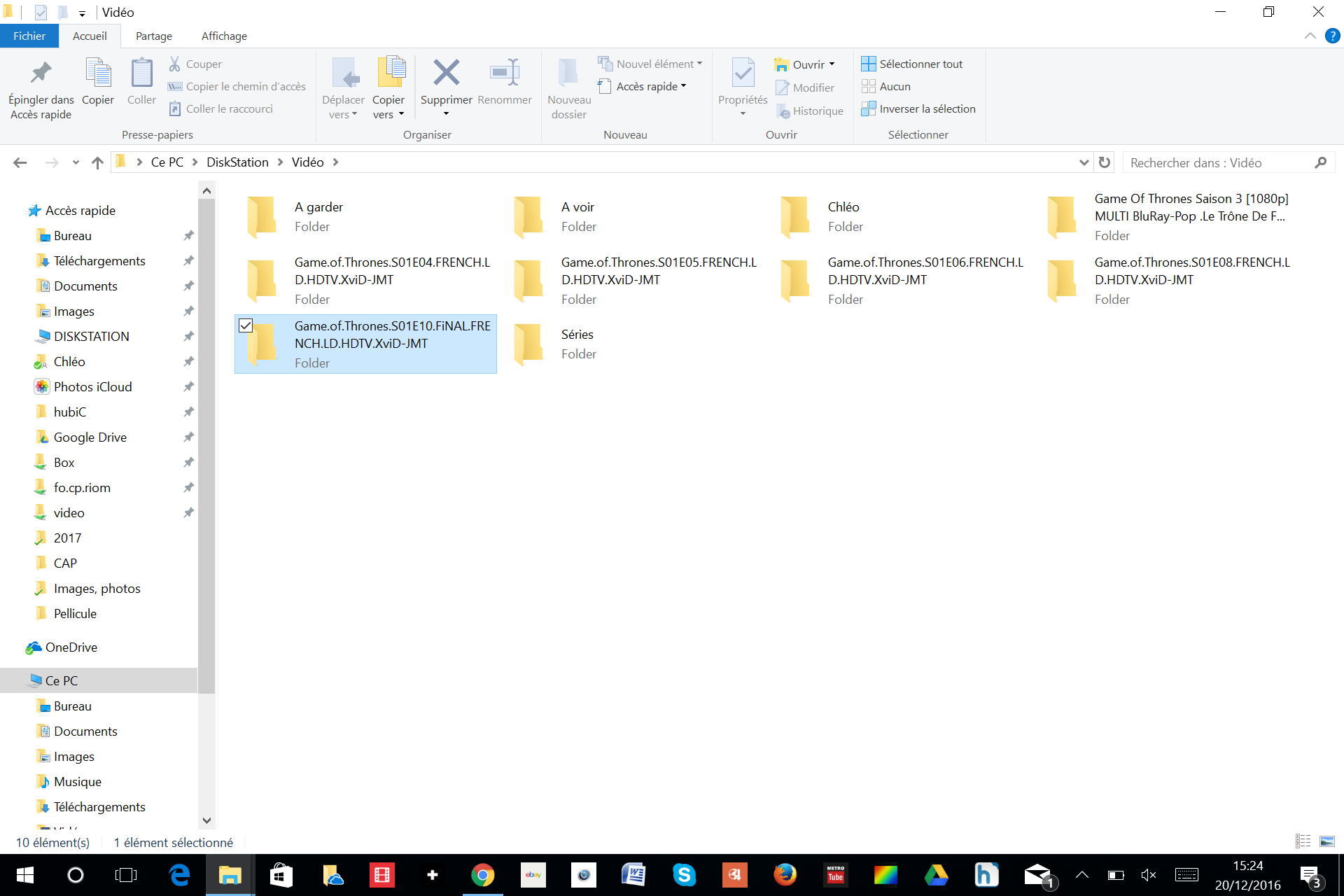Click the Propriétés icon
Screen dimensions: 1344x896
tap(743, 73)
